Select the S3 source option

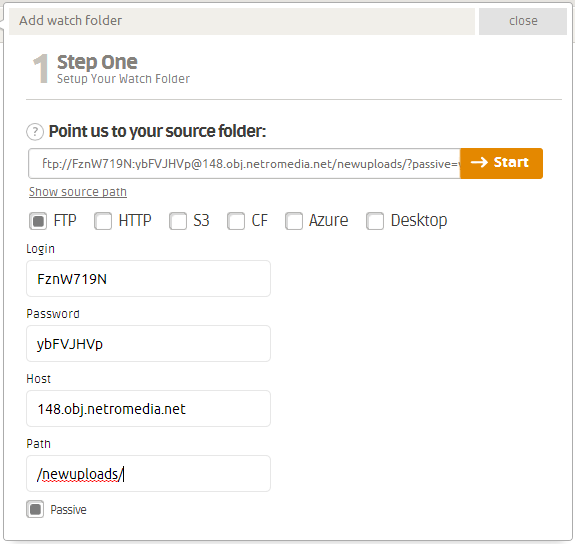pos(178,221)
